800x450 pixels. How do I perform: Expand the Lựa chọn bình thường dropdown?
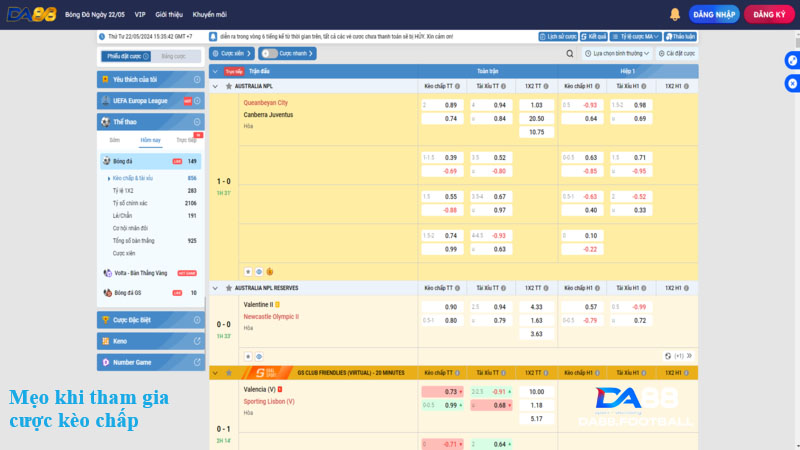click(x=616, y=53)
